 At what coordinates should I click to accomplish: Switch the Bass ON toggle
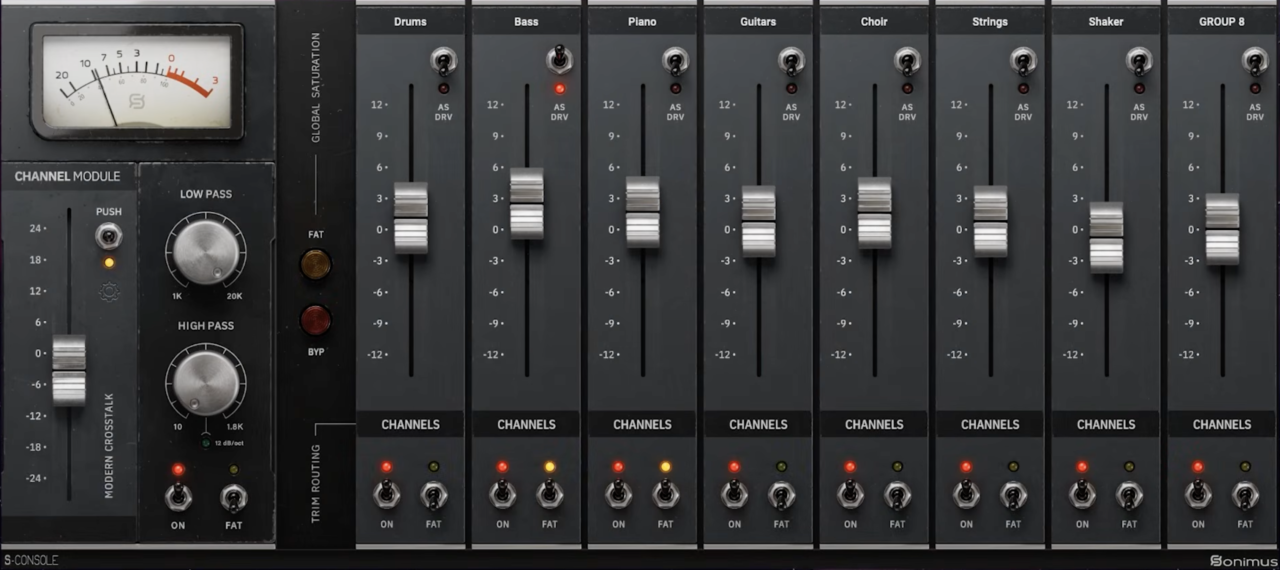(x=502, y=494)
